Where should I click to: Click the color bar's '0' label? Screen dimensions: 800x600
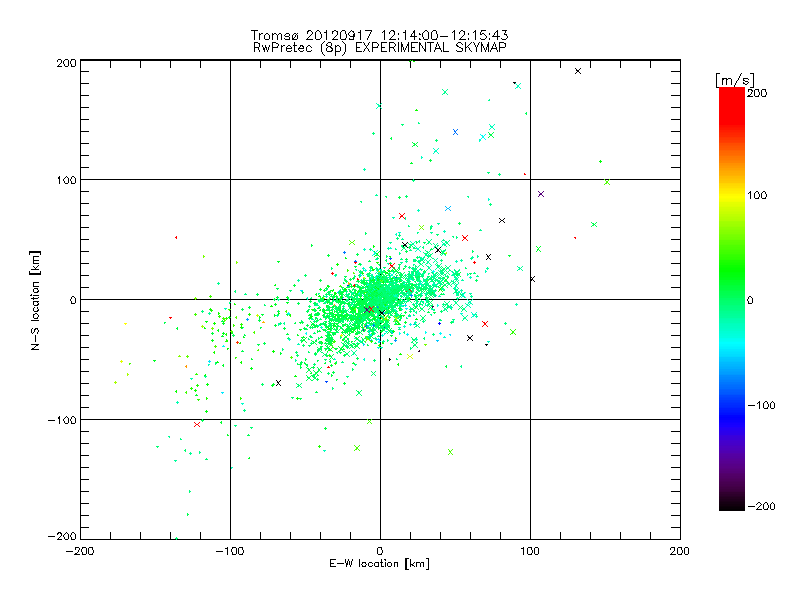[750, 300]
